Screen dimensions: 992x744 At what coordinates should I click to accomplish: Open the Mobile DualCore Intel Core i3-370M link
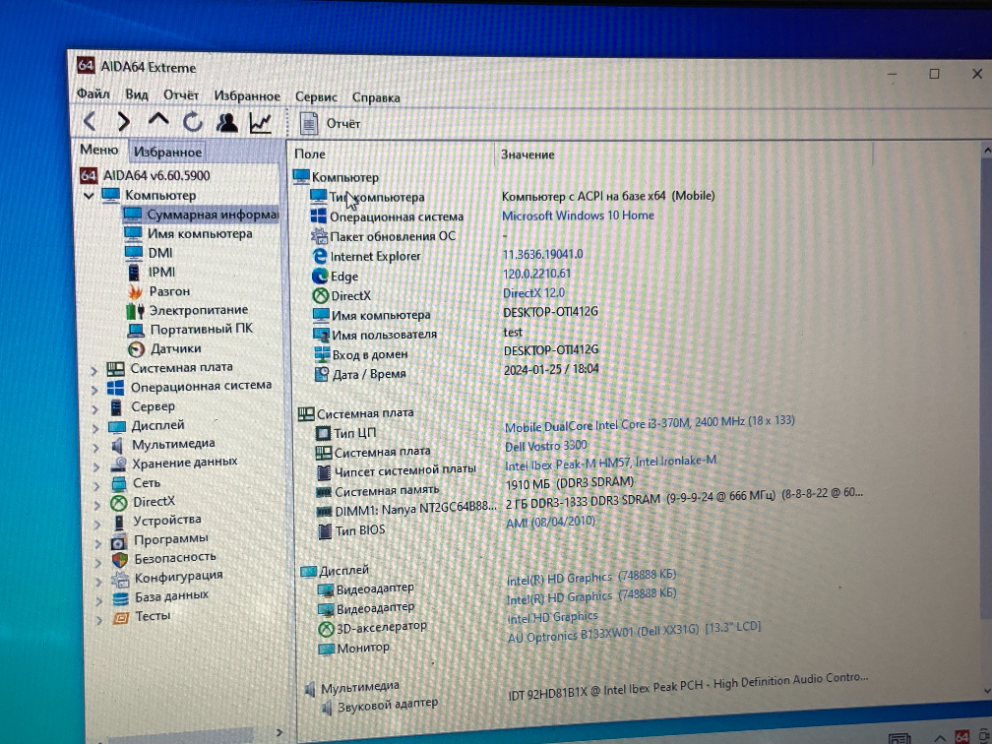click(650, 424)
